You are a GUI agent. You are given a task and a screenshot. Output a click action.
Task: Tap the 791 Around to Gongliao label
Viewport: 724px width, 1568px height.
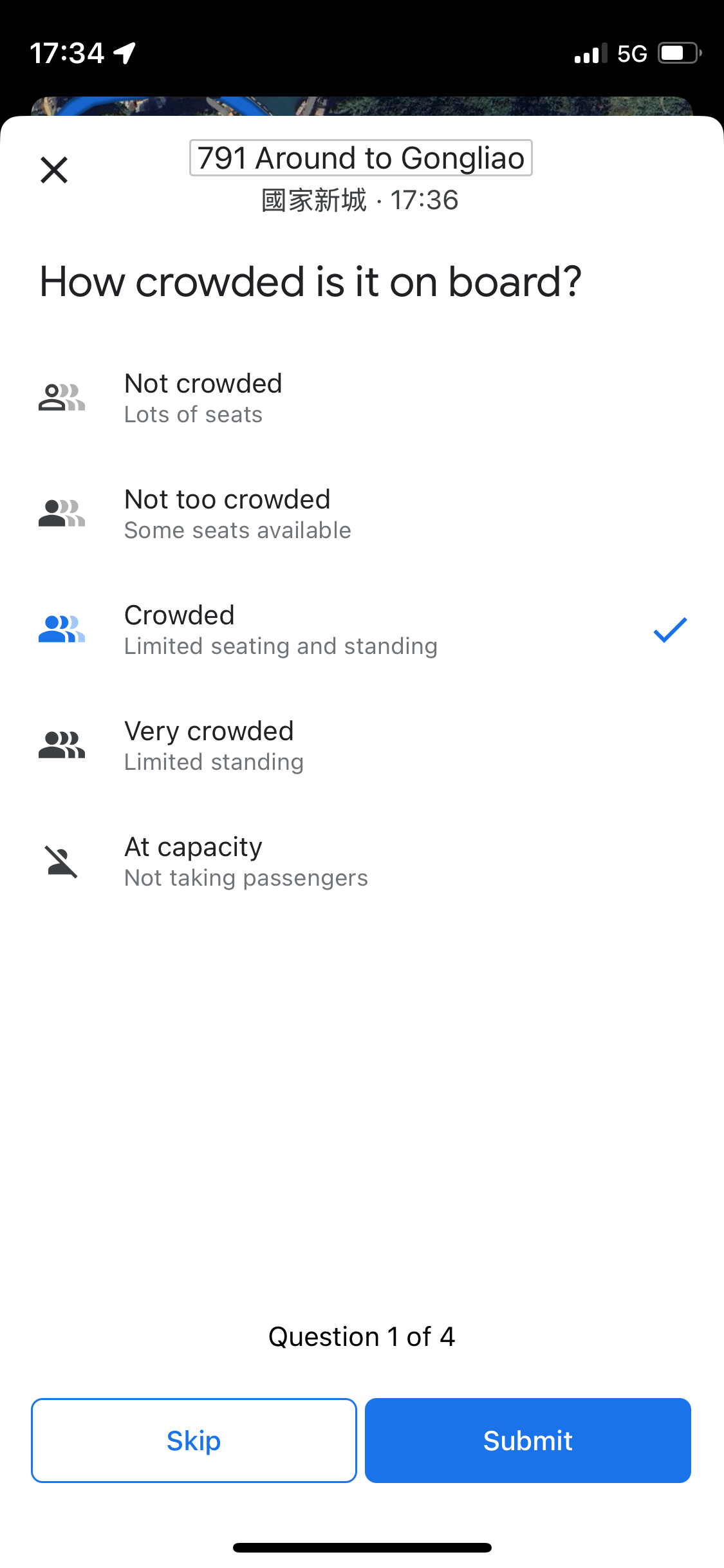point(361,158)
